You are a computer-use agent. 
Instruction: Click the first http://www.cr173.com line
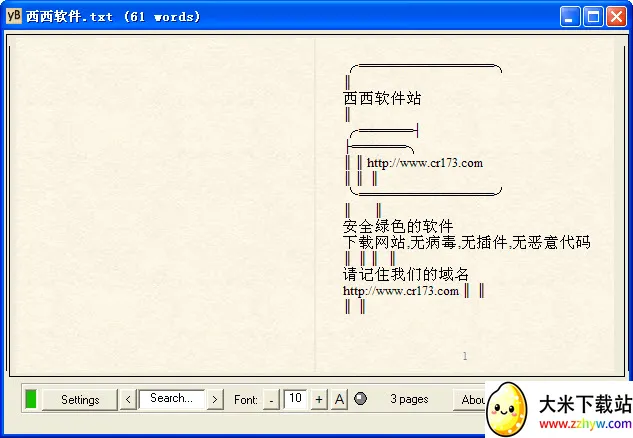[425, 163]
